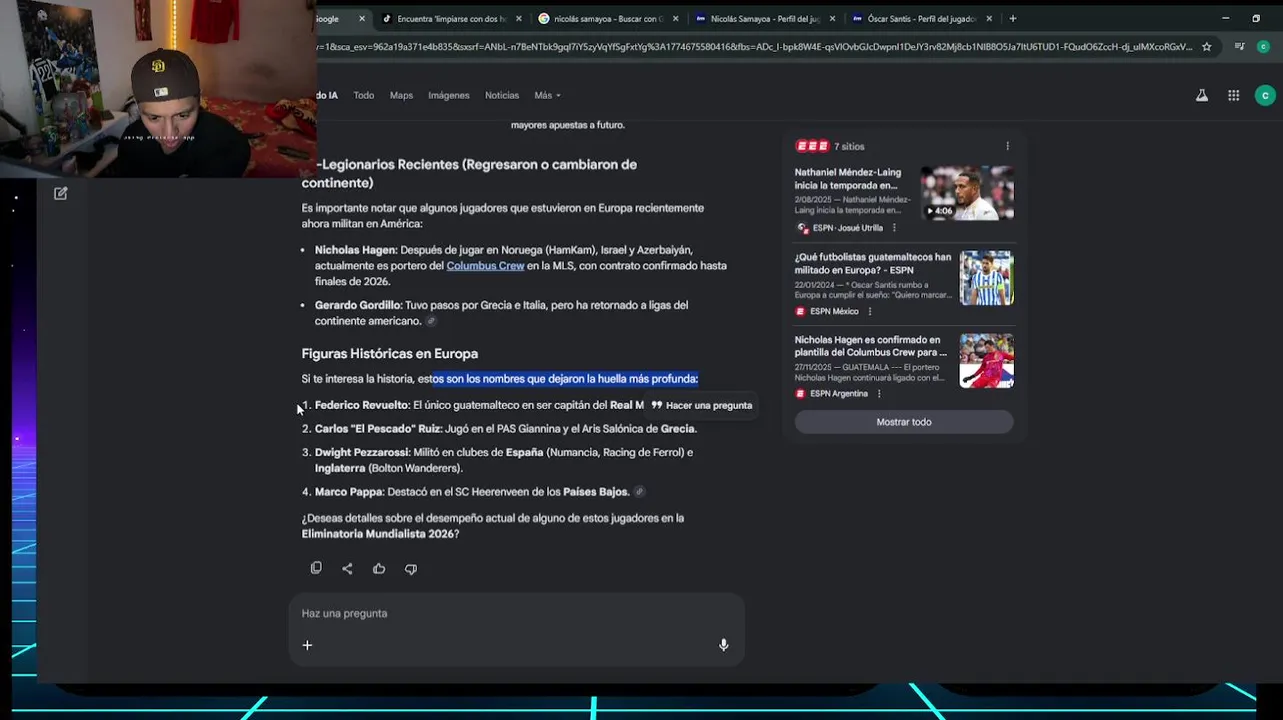Click 'Federico Revuelto' list entry

click(362, 405)
